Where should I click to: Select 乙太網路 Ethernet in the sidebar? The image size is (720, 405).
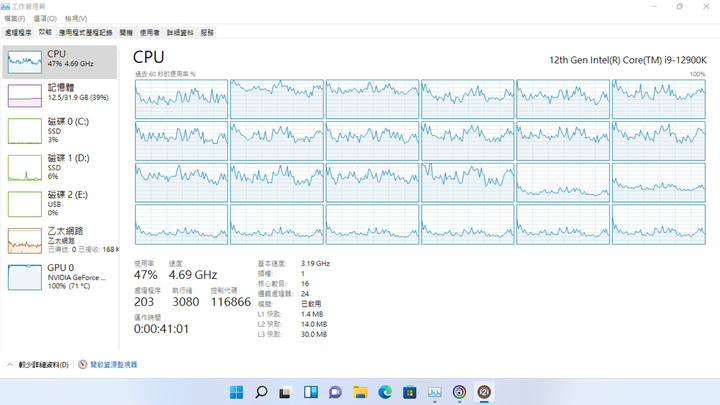pos(60,240)
